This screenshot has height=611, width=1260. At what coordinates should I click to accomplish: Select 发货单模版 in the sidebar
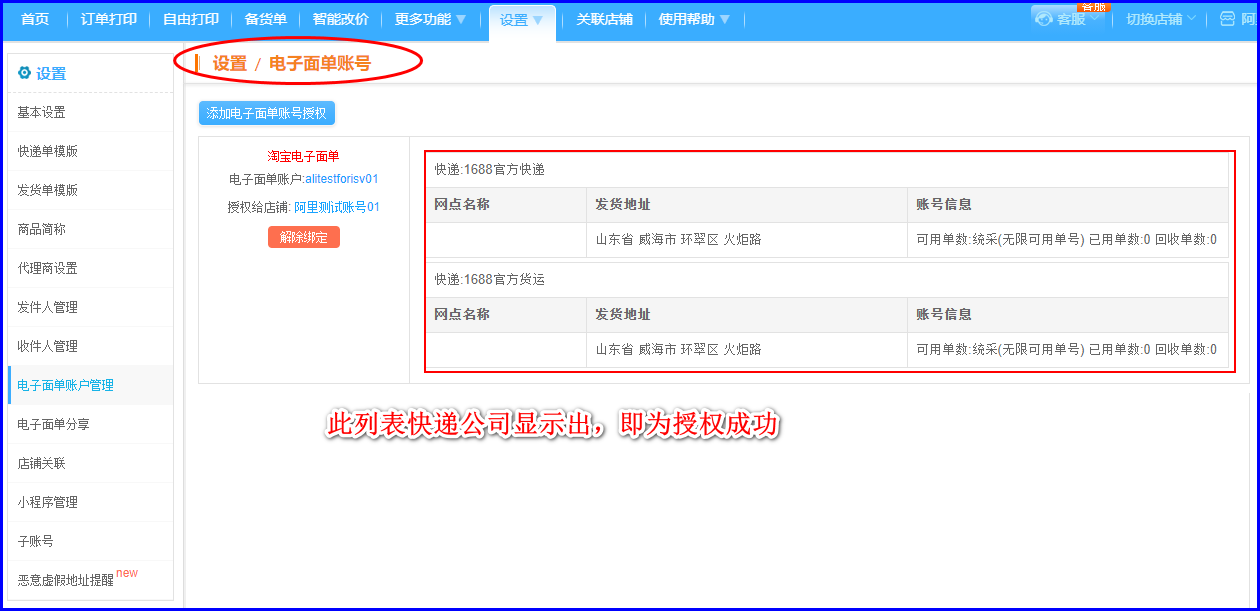coord(90,190)
